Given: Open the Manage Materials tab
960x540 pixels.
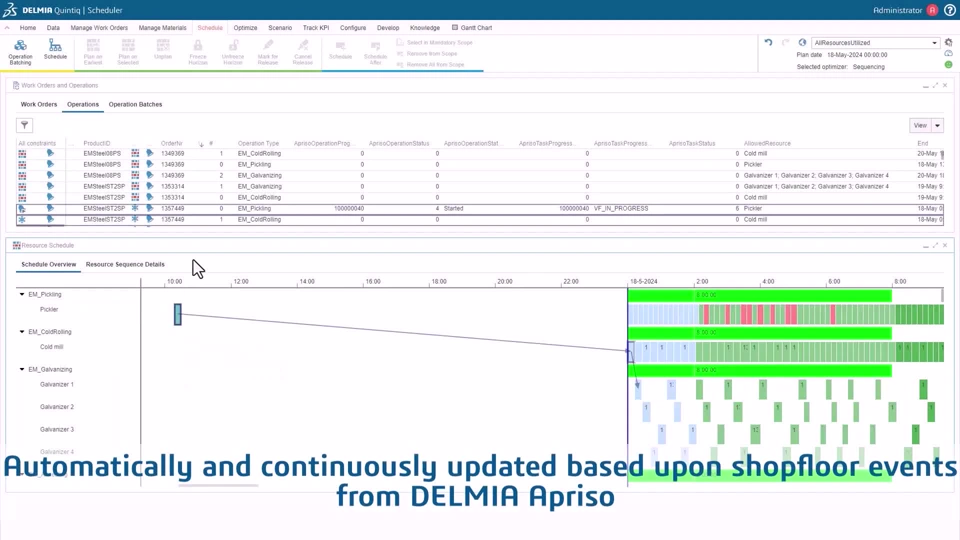Looking at the screenshot, I should point(162,28).
